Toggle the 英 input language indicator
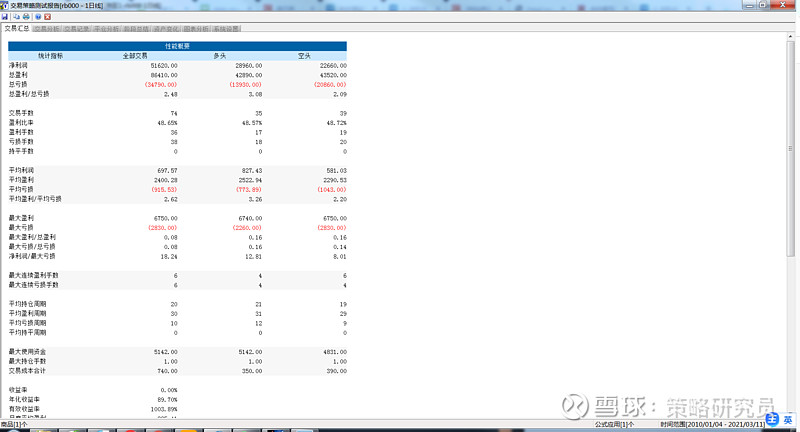800x432 pixels. 788,420
